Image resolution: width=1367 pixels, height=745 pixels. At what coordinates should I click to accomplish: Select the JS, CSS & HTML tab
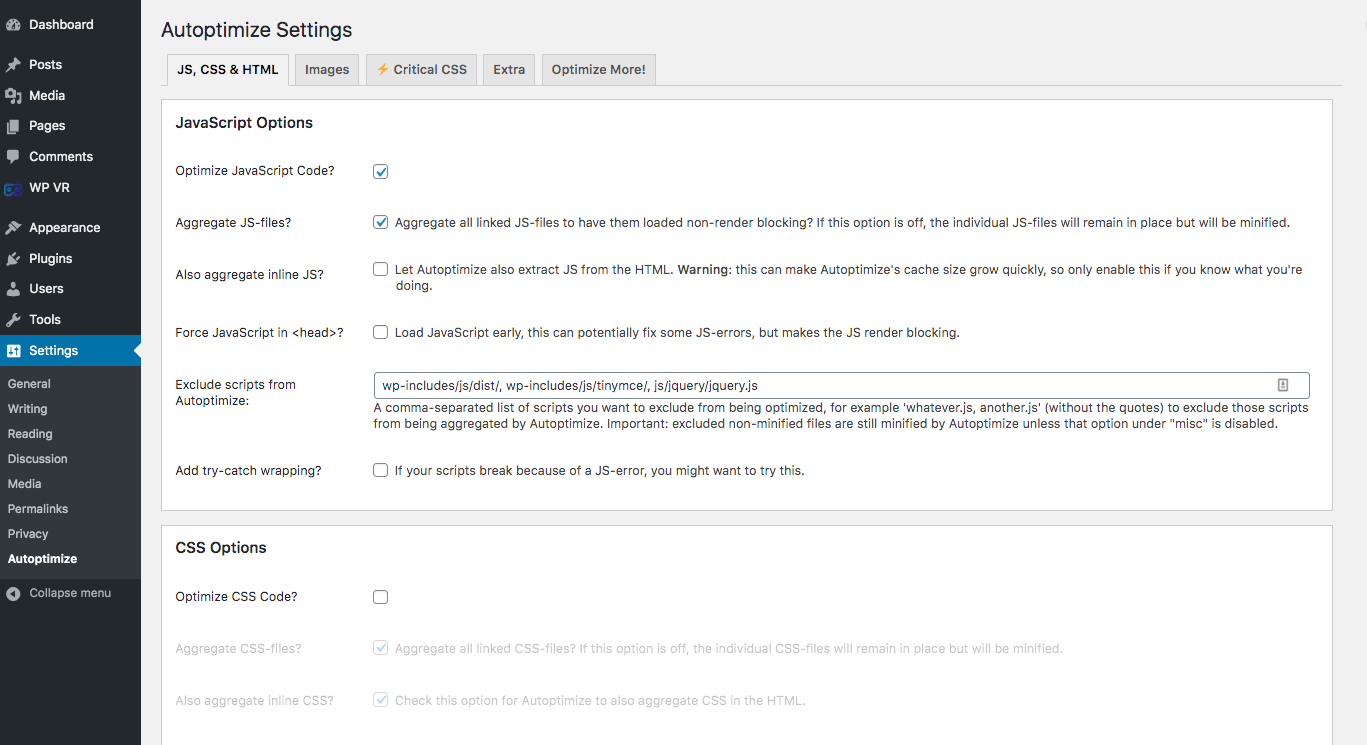[x=228, y=70]
